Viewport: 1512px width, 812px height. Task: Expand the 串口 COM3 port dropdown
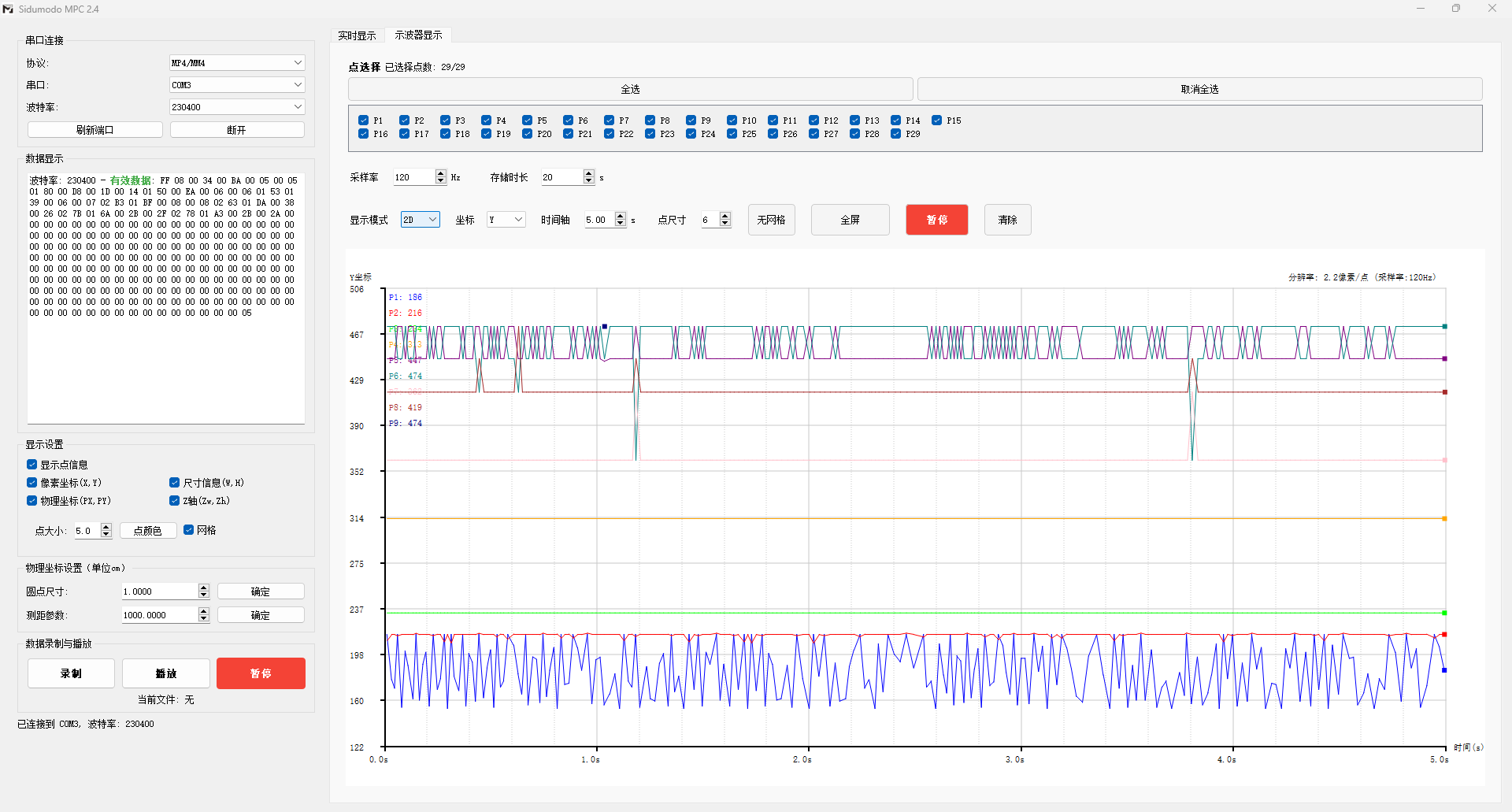[x=236, y=85]
